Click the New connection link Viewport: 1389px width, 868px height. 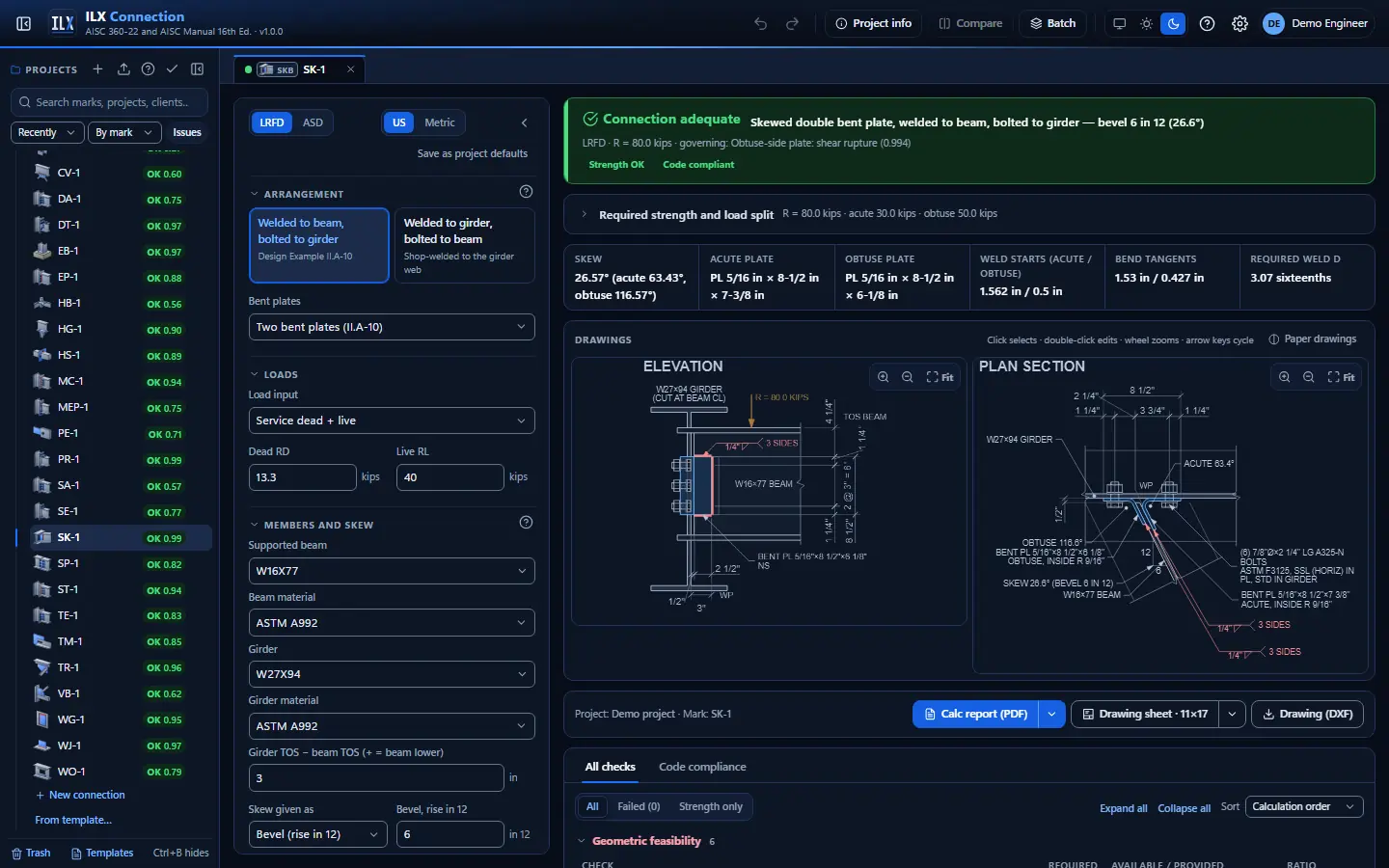point(80,795)
